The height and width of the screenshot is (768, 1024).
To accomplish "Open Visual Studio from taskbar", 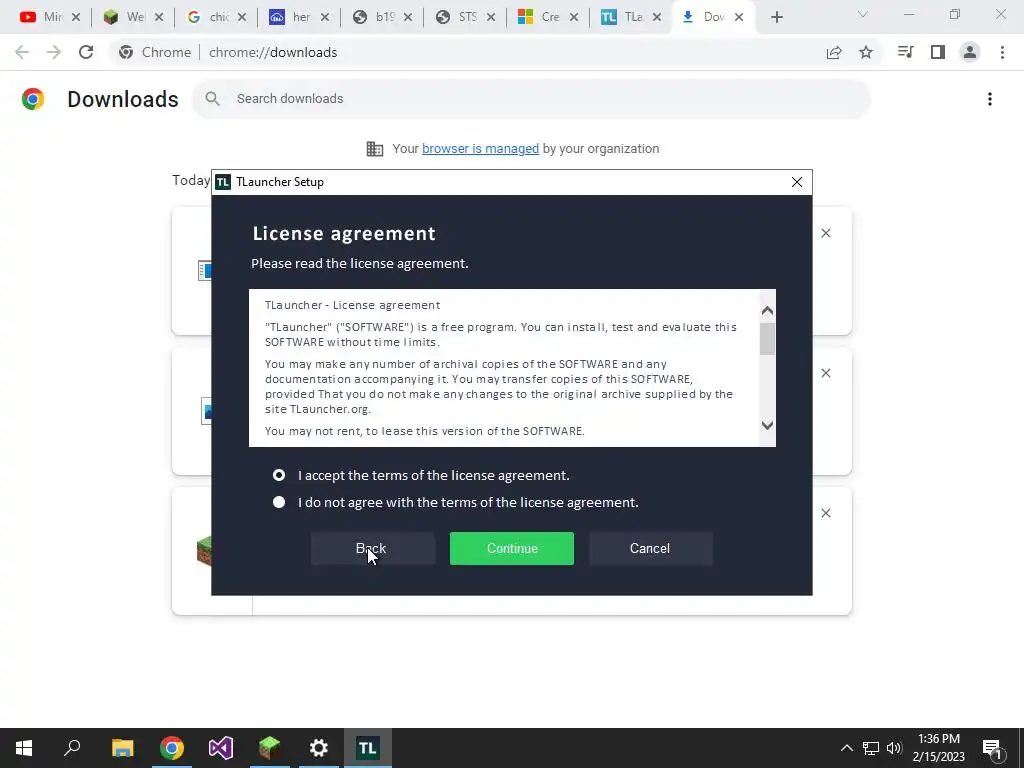I will pos(221,748).
